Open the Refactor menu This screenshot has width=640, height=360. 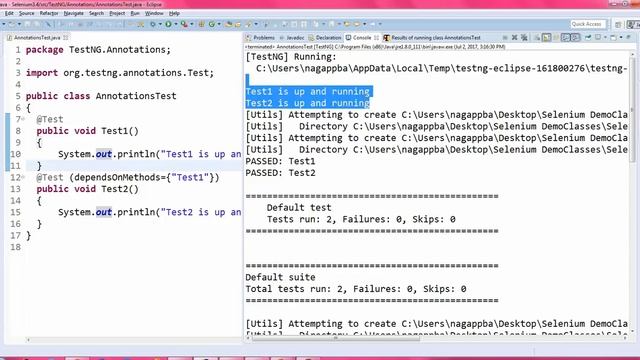(x=49, y=13)
